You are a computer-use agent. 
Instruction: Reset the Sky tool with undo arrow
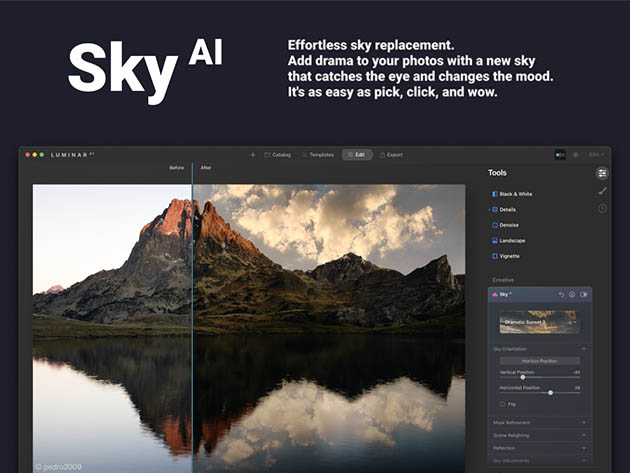click(x=561, y=294)
